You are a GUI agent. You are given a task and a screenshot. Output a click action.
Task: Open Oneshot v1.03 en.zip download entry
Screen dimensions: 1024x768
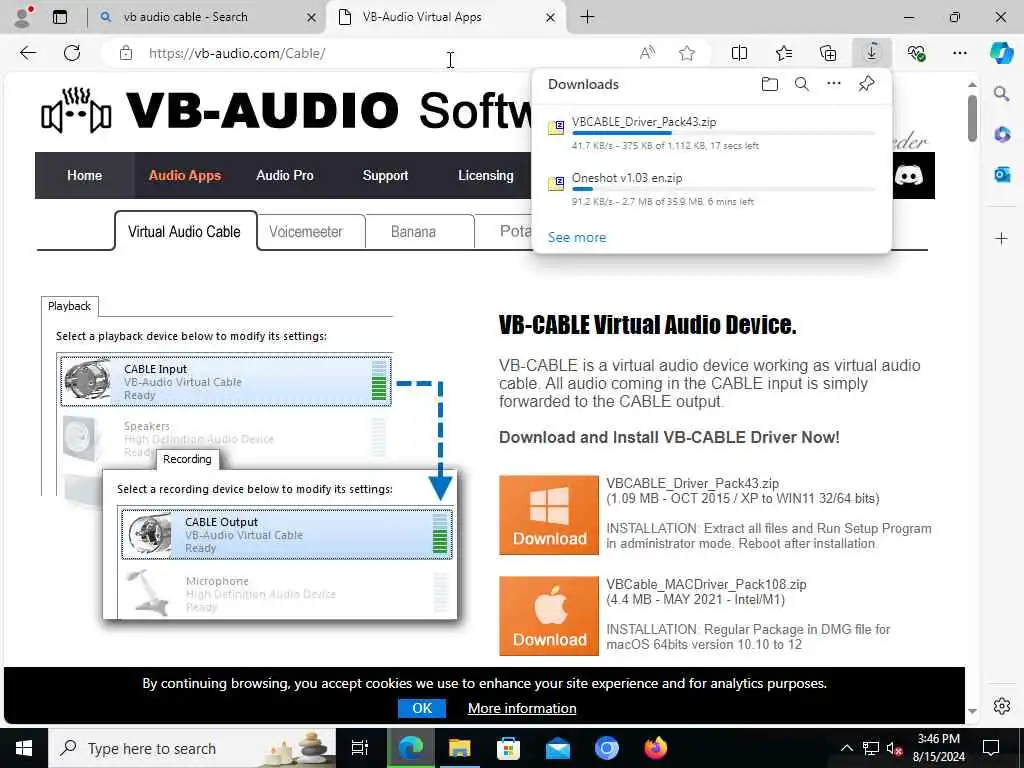click(712, 189)
